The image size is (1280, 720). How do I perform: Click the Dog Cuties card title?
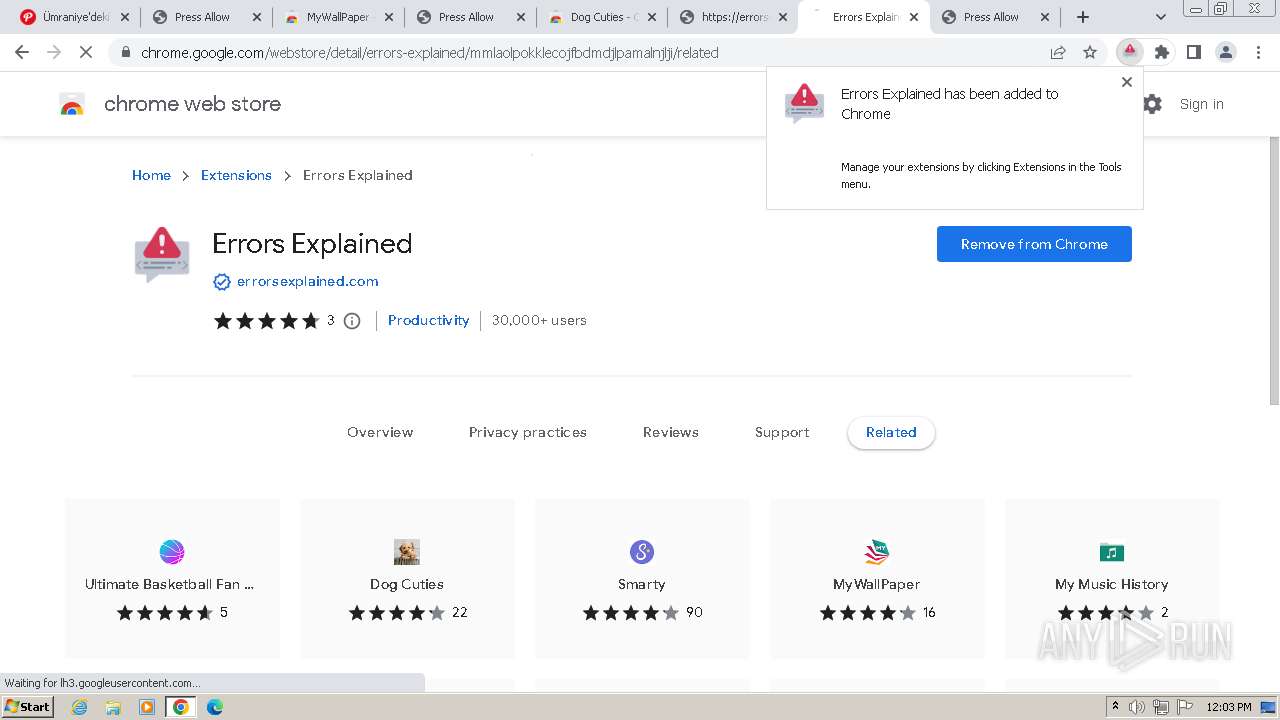click(x=407, y=584)
